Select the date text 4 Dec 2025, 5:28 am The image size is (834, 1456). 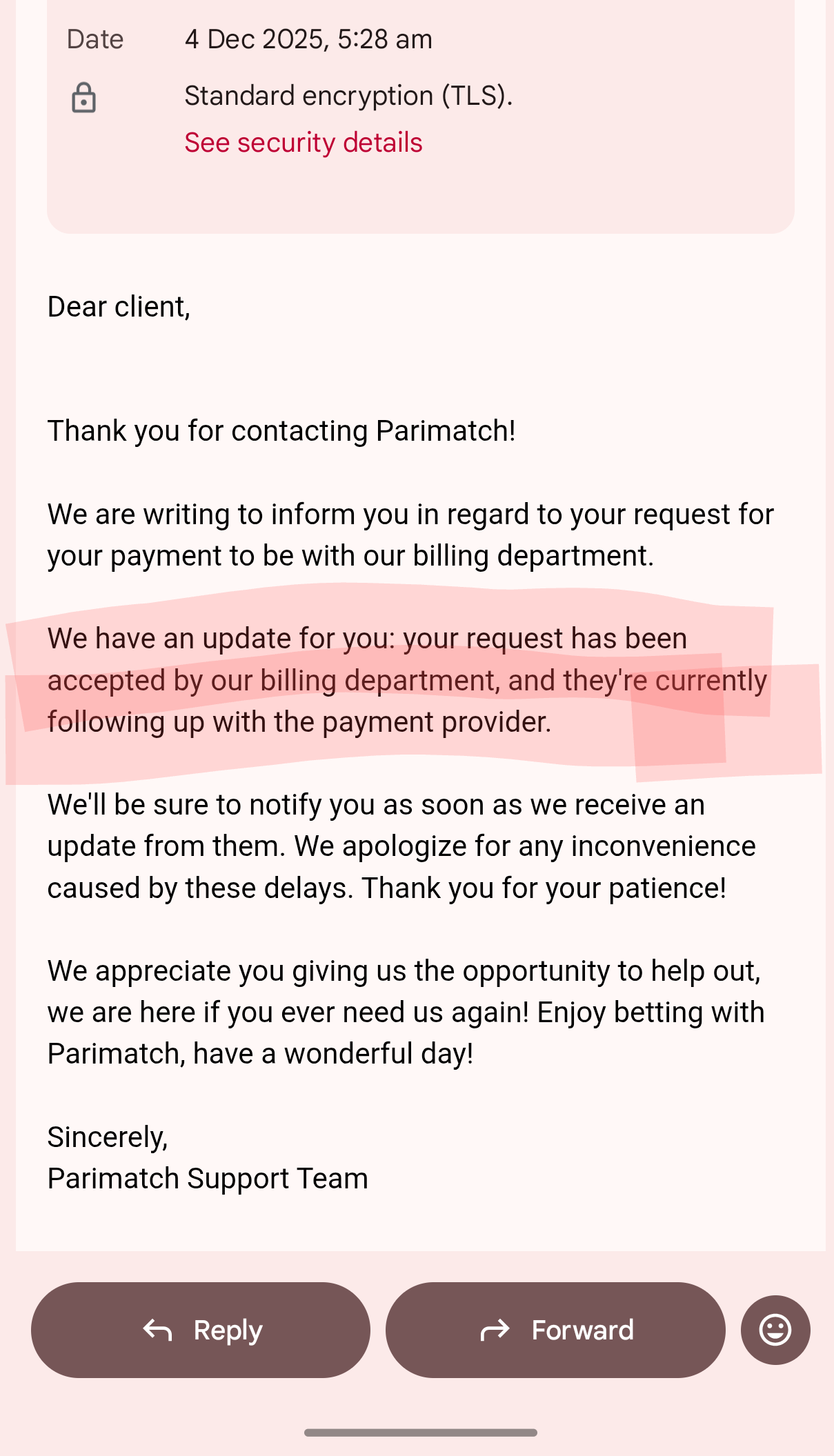308,39
